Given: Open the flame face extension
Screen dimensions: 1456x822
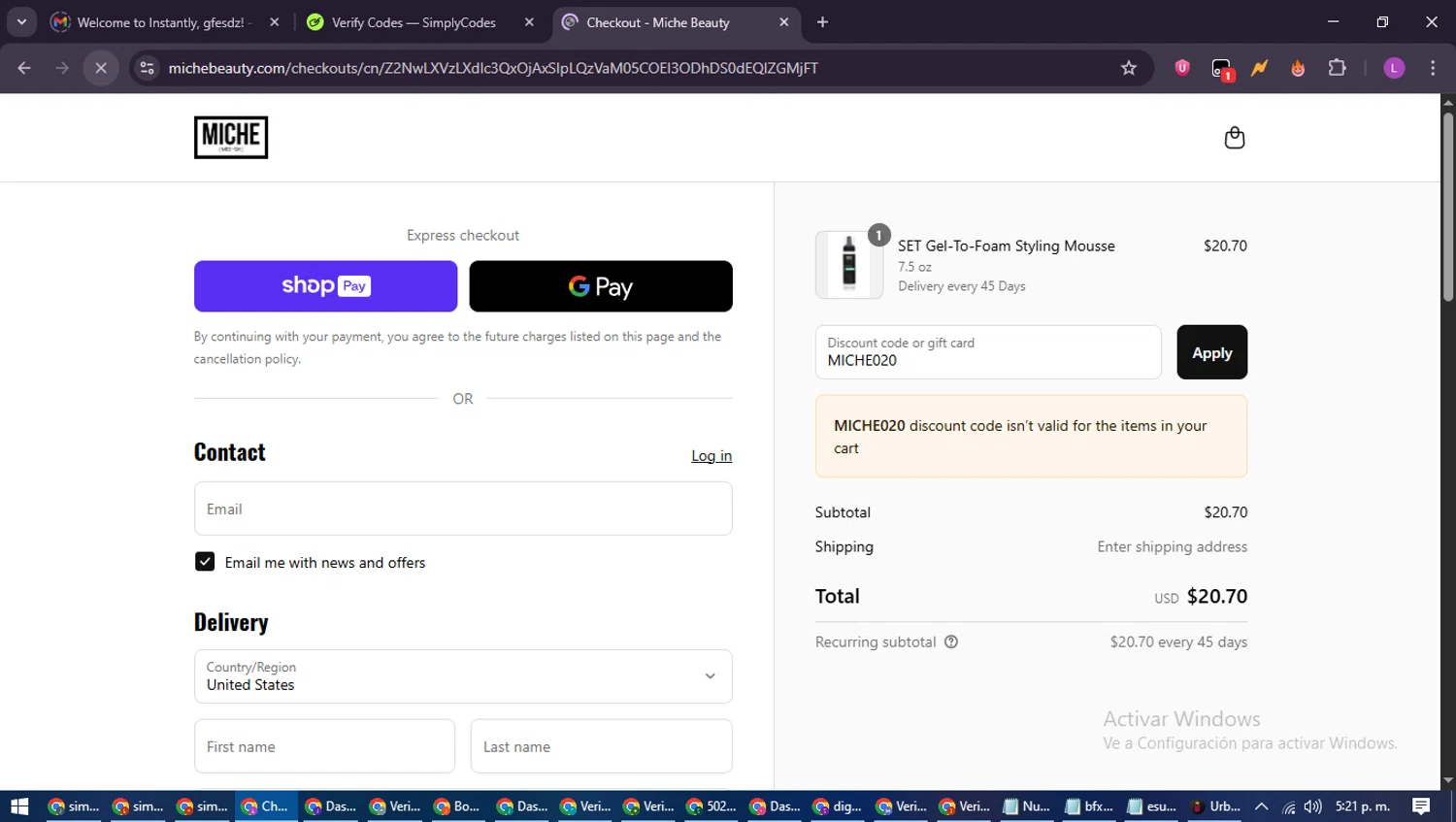Looking at the screenshot, I should (1298, 68).
